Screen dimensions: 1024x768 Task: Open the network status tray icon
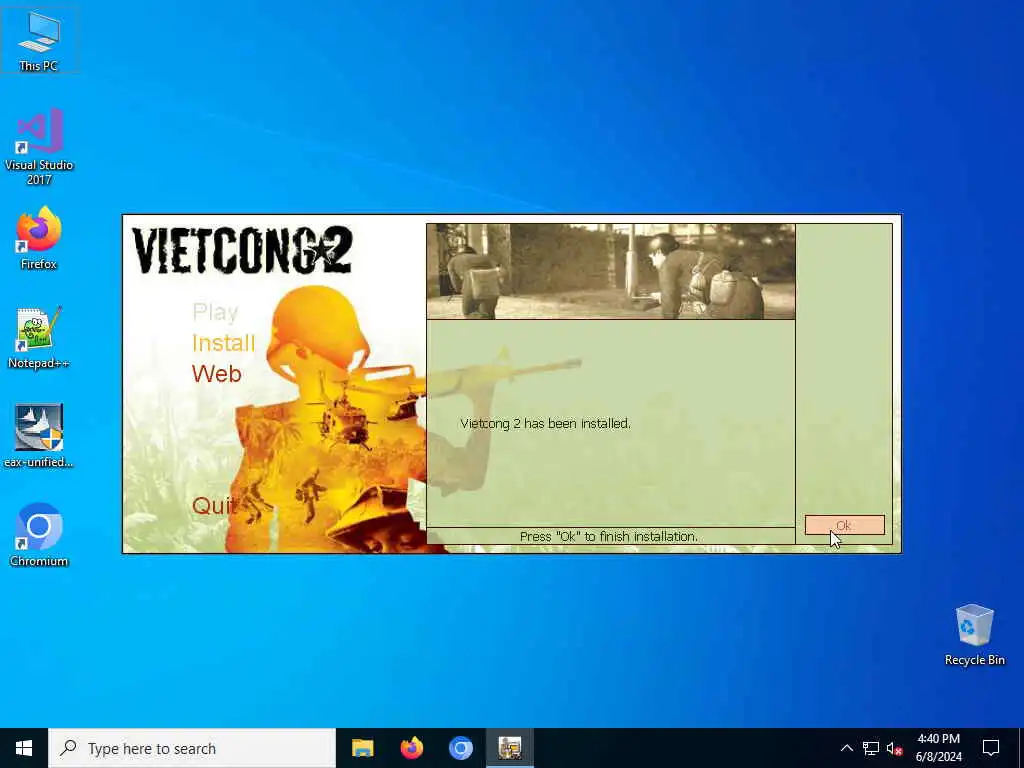point(871,748)
